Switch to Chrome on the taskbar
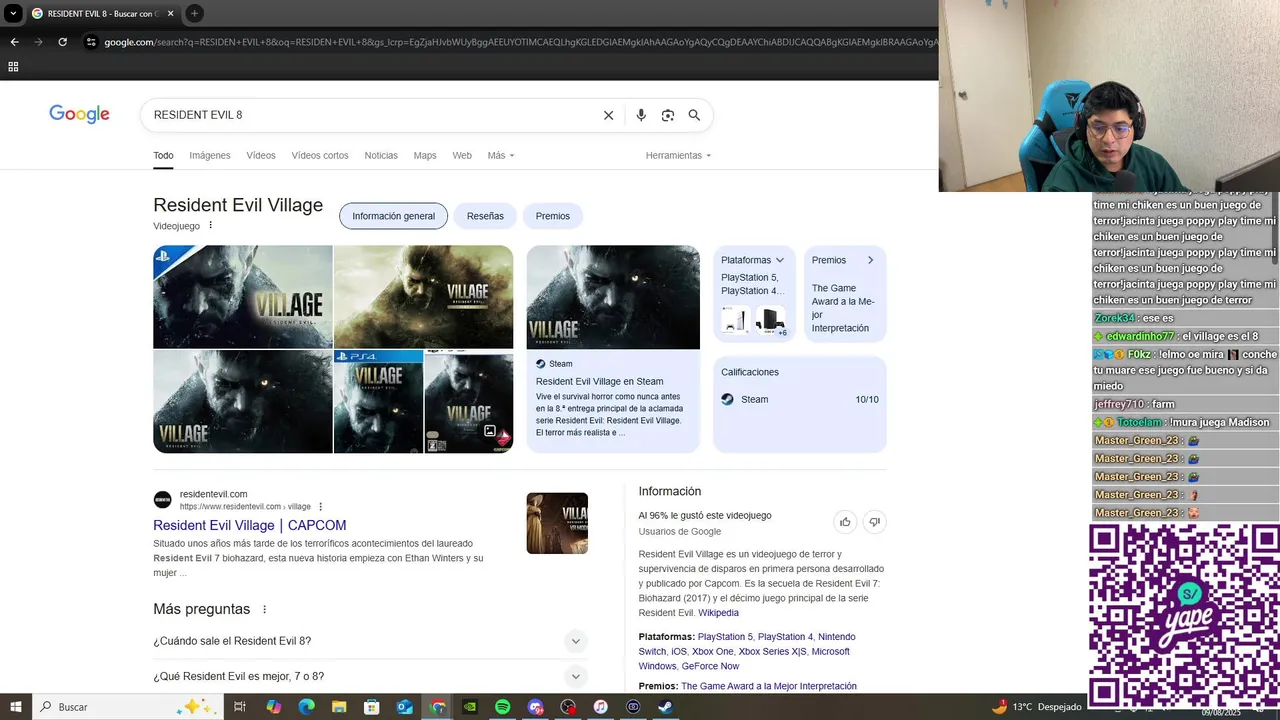This screenshot has width=1280, height=720. coord(437,707)
